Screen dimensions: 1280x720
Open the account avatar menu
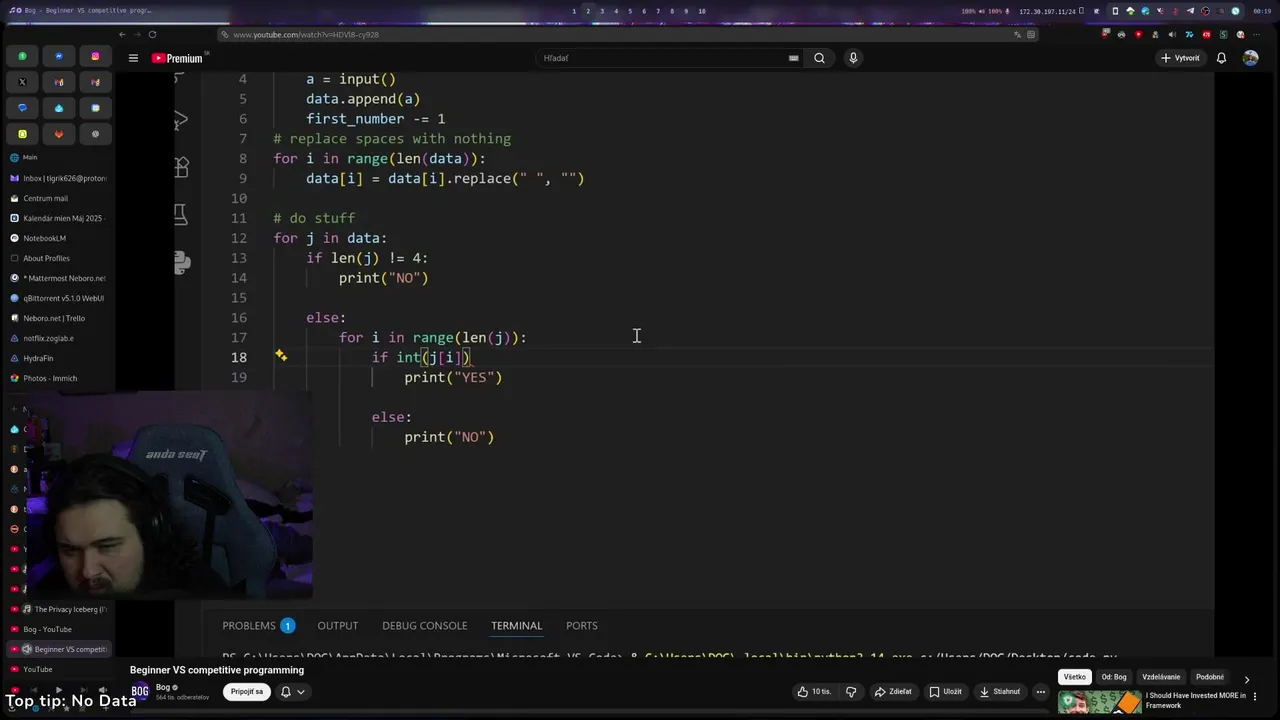[x=1250, y=58]
